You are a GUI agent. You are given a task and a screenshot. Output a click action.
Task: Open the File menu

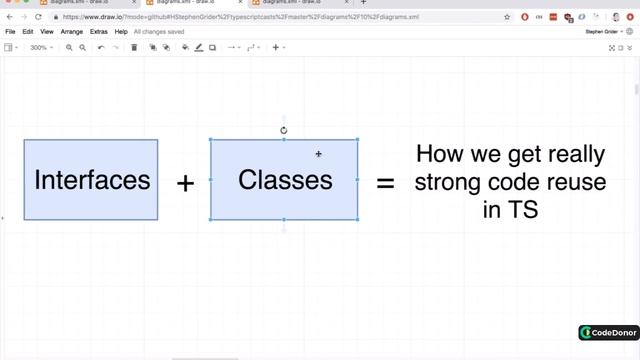pos(10,31)
